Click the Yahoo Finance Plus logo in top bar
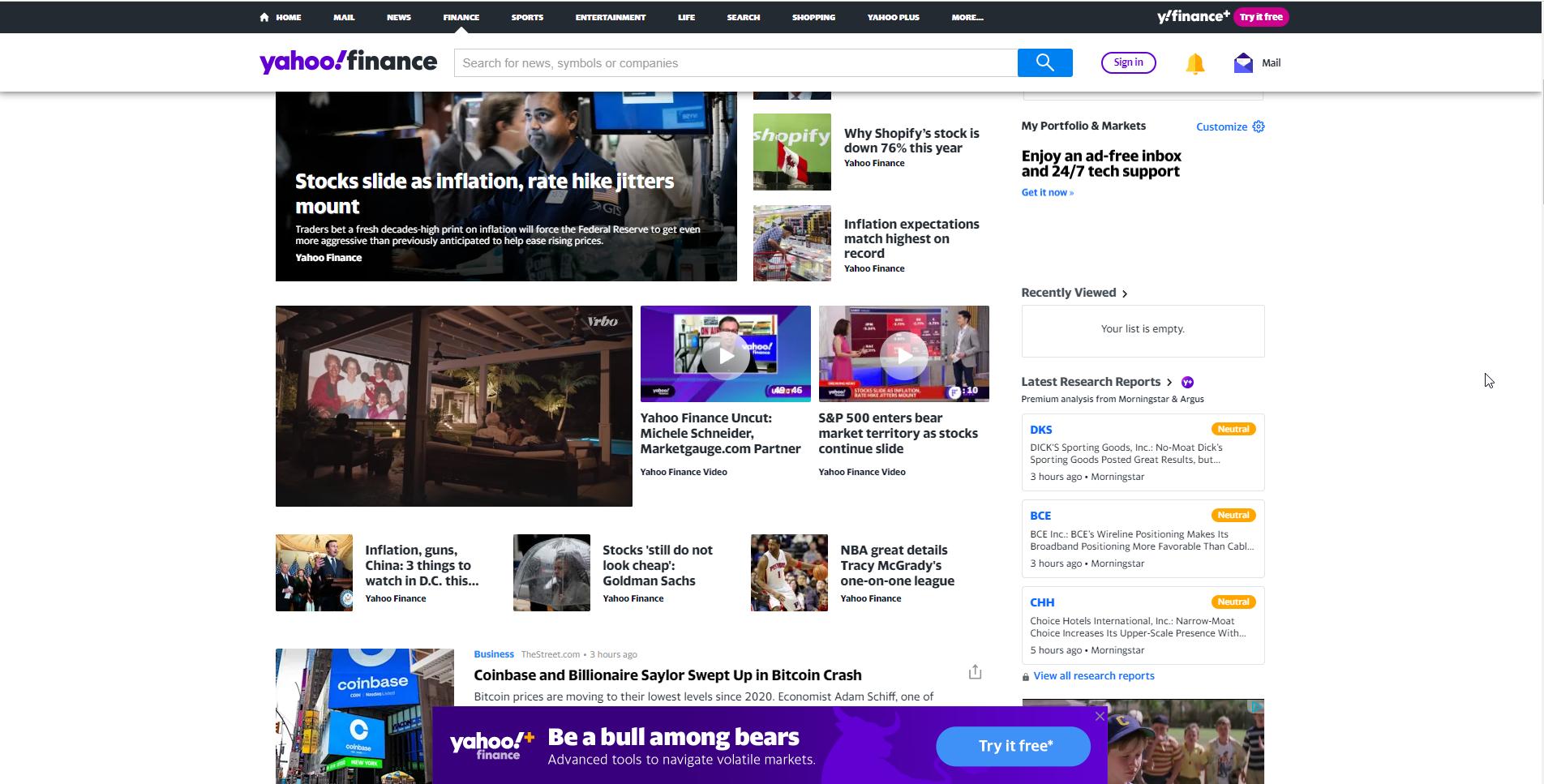 click(x=1193, y=17)
